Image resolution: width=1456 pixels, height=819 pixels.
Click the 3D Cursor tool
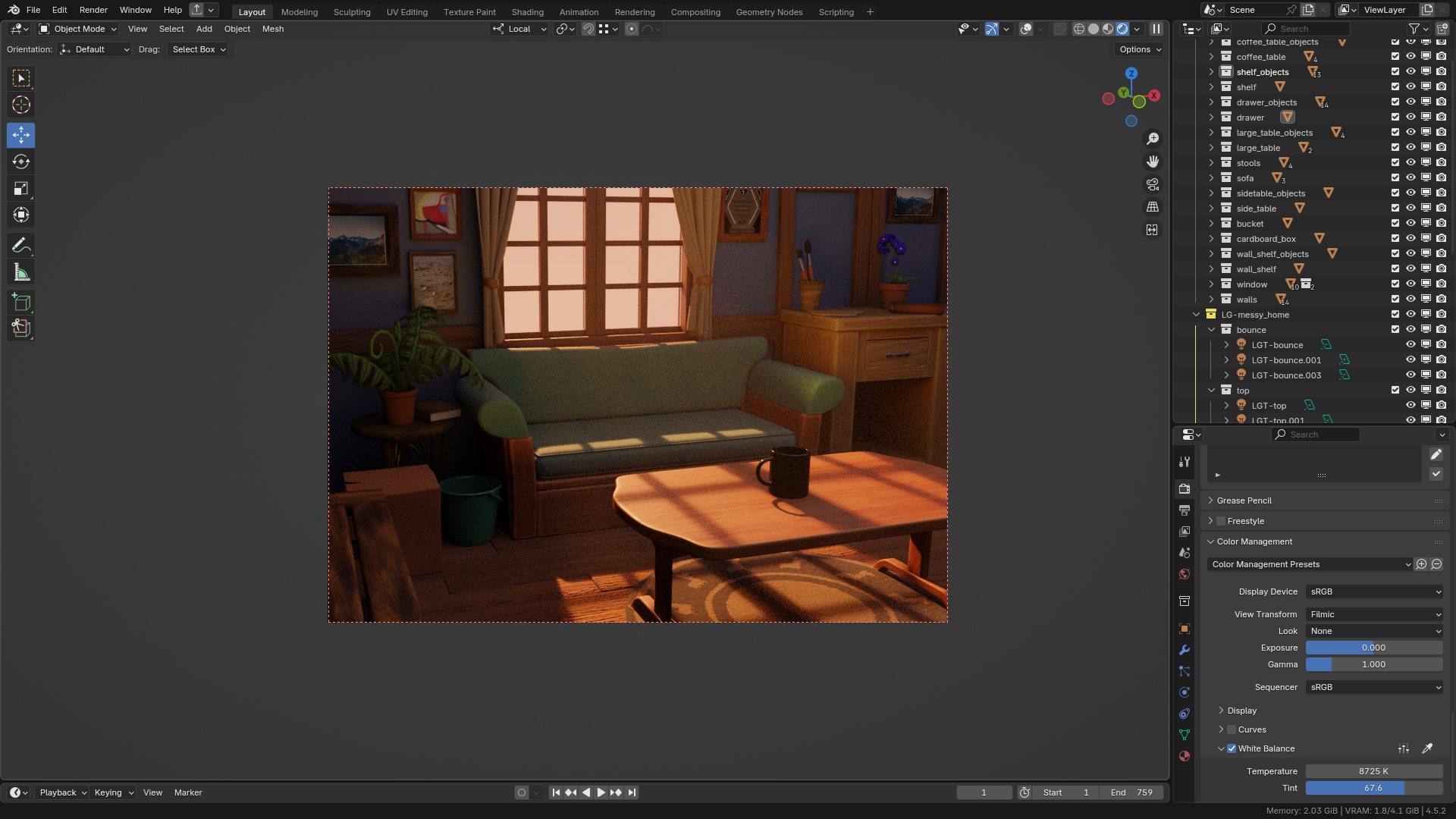pyautogui.click(x=21, y=105)
